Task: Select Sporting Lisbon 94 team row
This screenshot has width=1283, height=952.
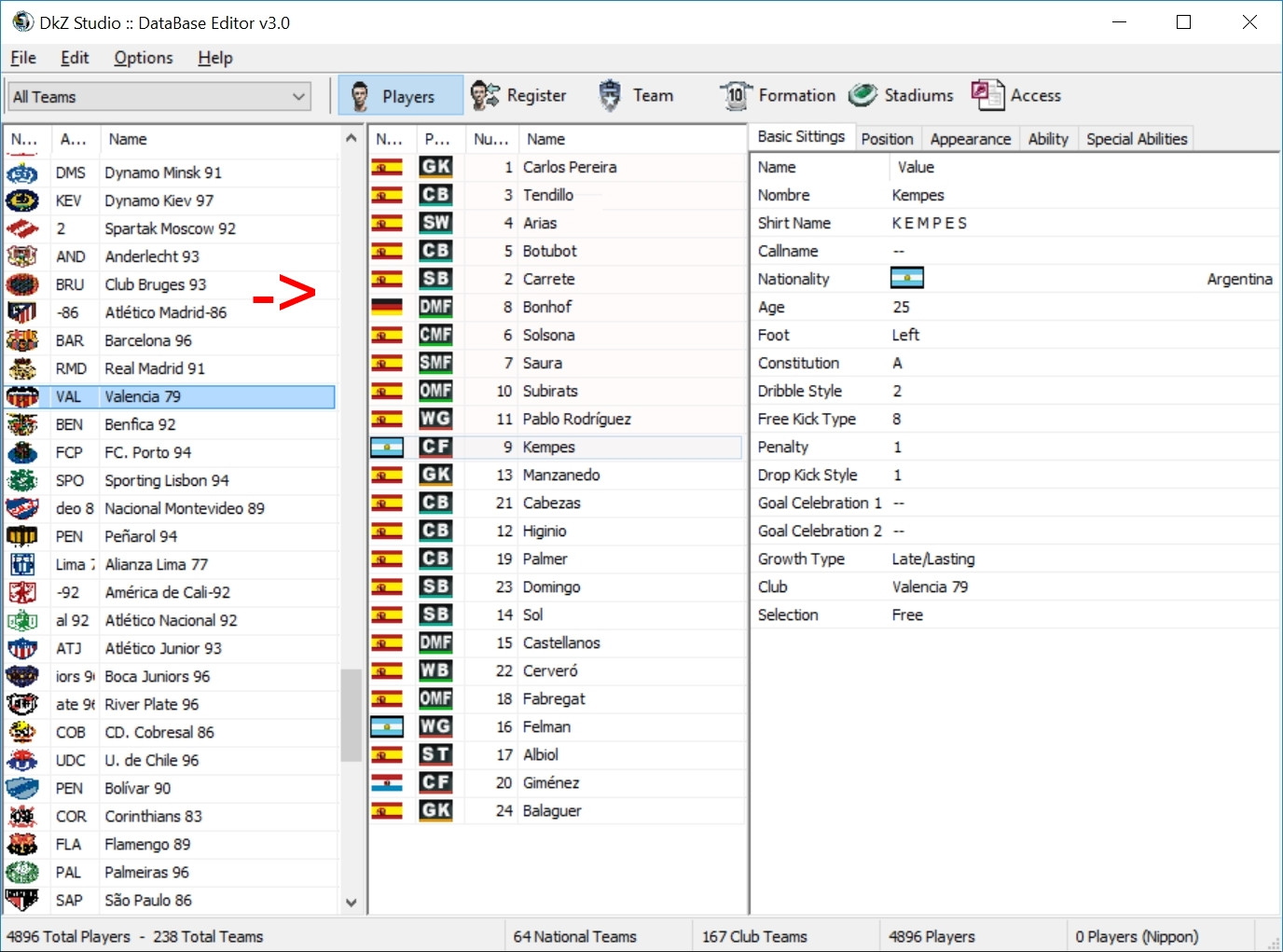Action: coord(169,480)
